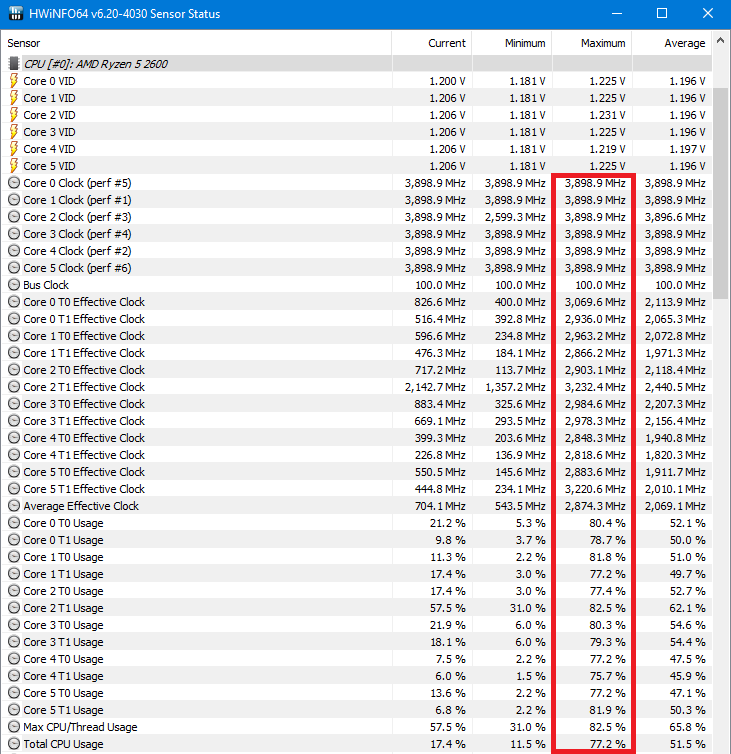
Task: Click the icon beside Core 5 T1 Usage
Action: click(x=14, y=710)
